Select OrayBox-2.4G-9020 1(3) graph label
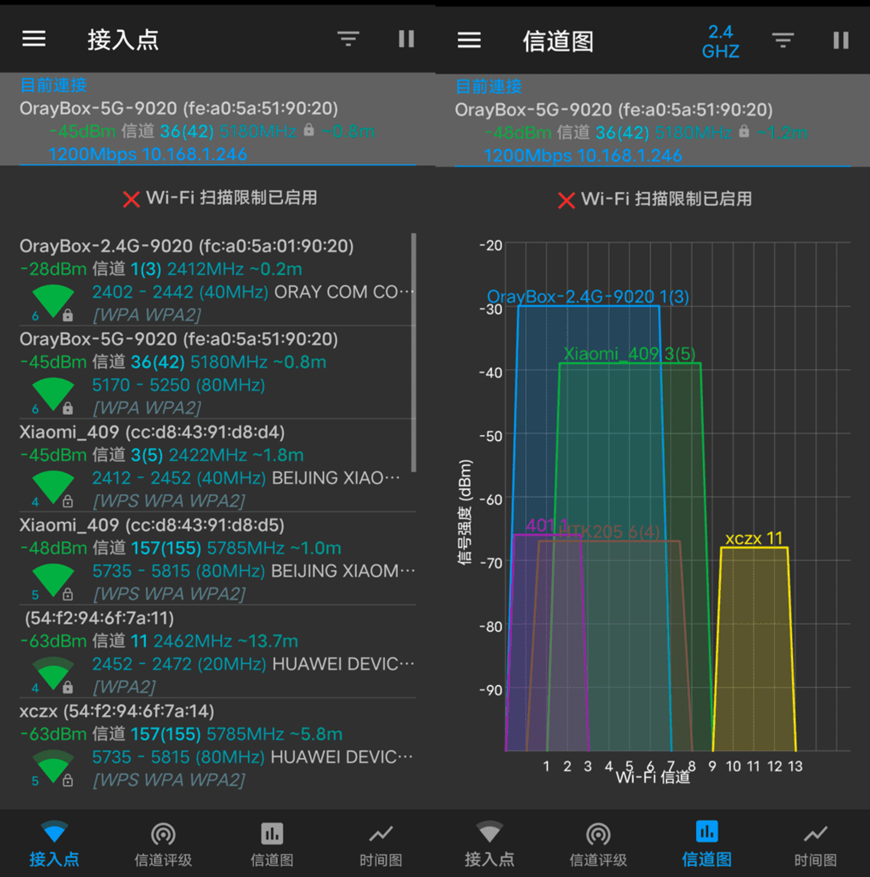Image resolution: width=870 pixels, height=877 pixels. 588,296
